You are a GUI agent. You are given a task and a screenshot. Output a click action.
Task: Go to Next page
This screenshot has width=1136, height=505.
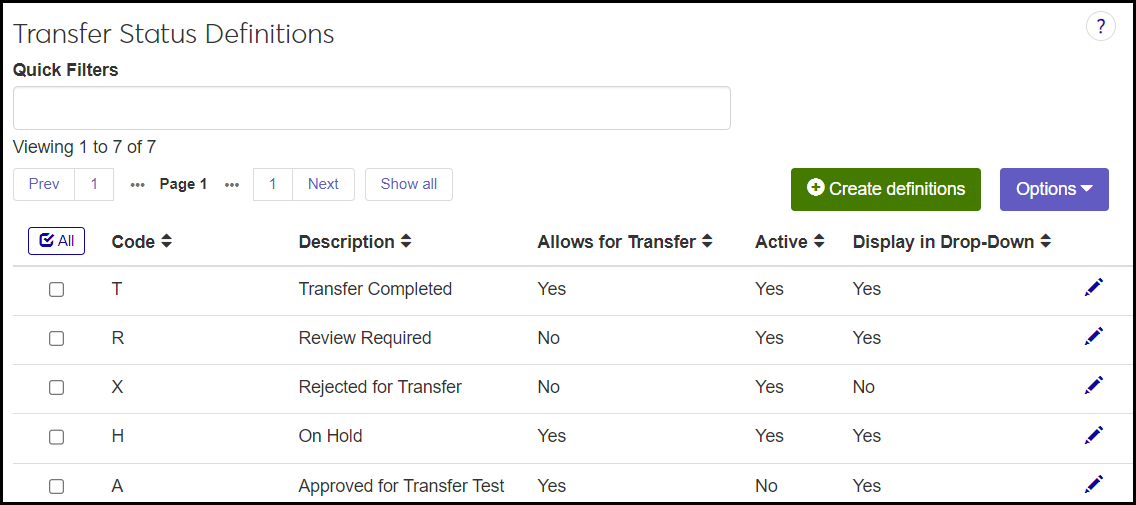coord(323,184)
